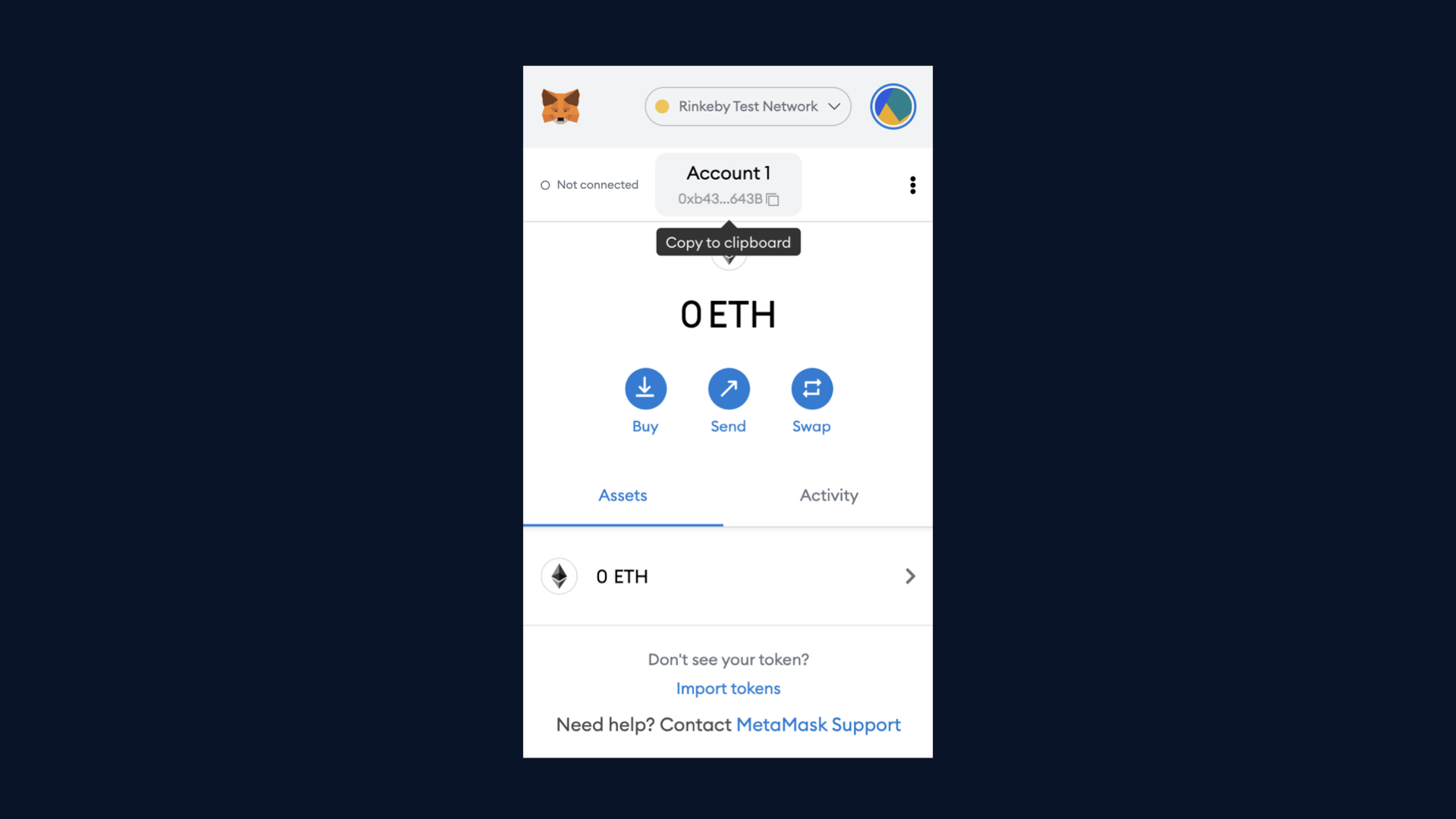
Task: Expand account options with kebab menu
Action: (911, 184)
